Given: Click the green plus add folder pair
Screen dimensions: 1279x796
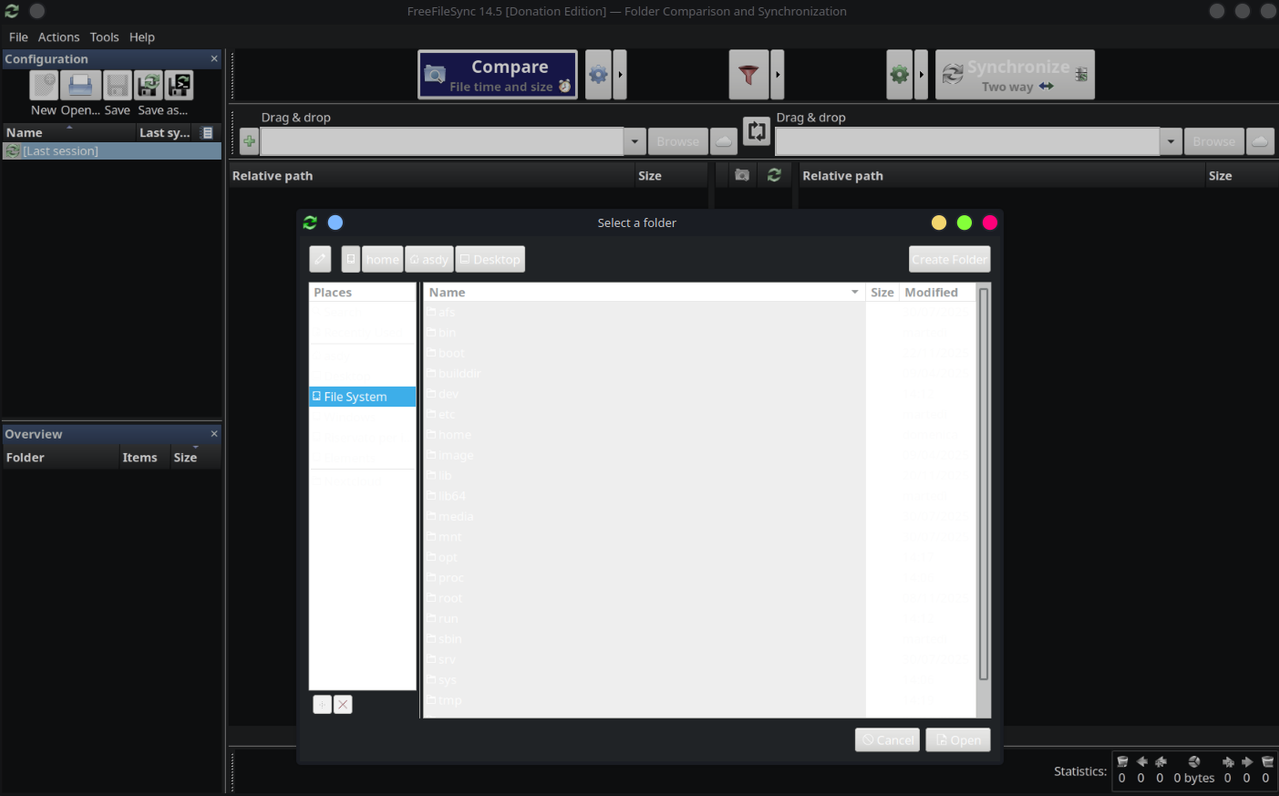Looking at the screenshot, I should pyautogui.click(x=249, y=142).
